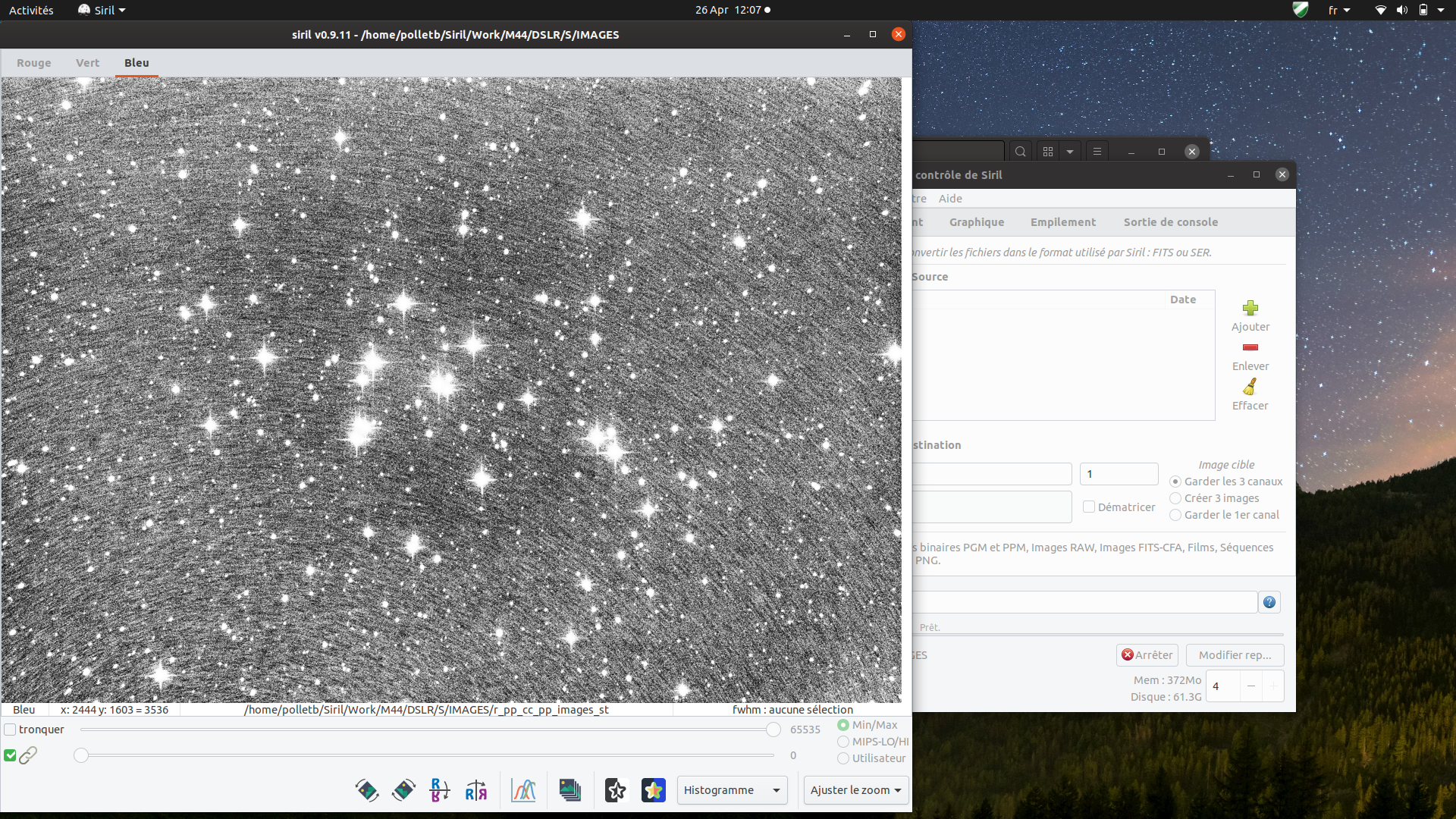This screenshot has width=1456, height=819.
Task: Open the image sequence stack icon
Action: tap(570, 790)
